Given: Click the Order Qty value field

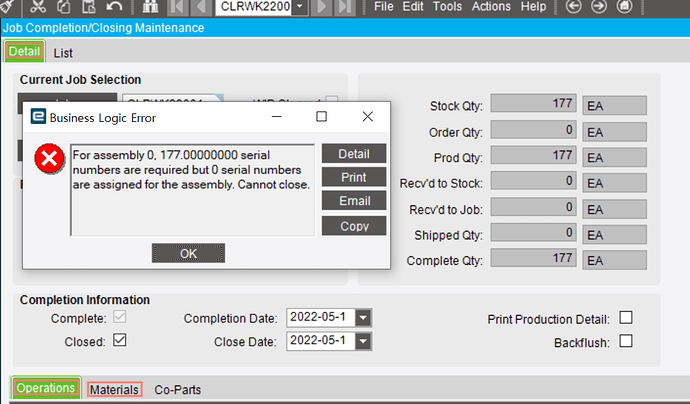Looking at the screenshot, I should (533, 130).
